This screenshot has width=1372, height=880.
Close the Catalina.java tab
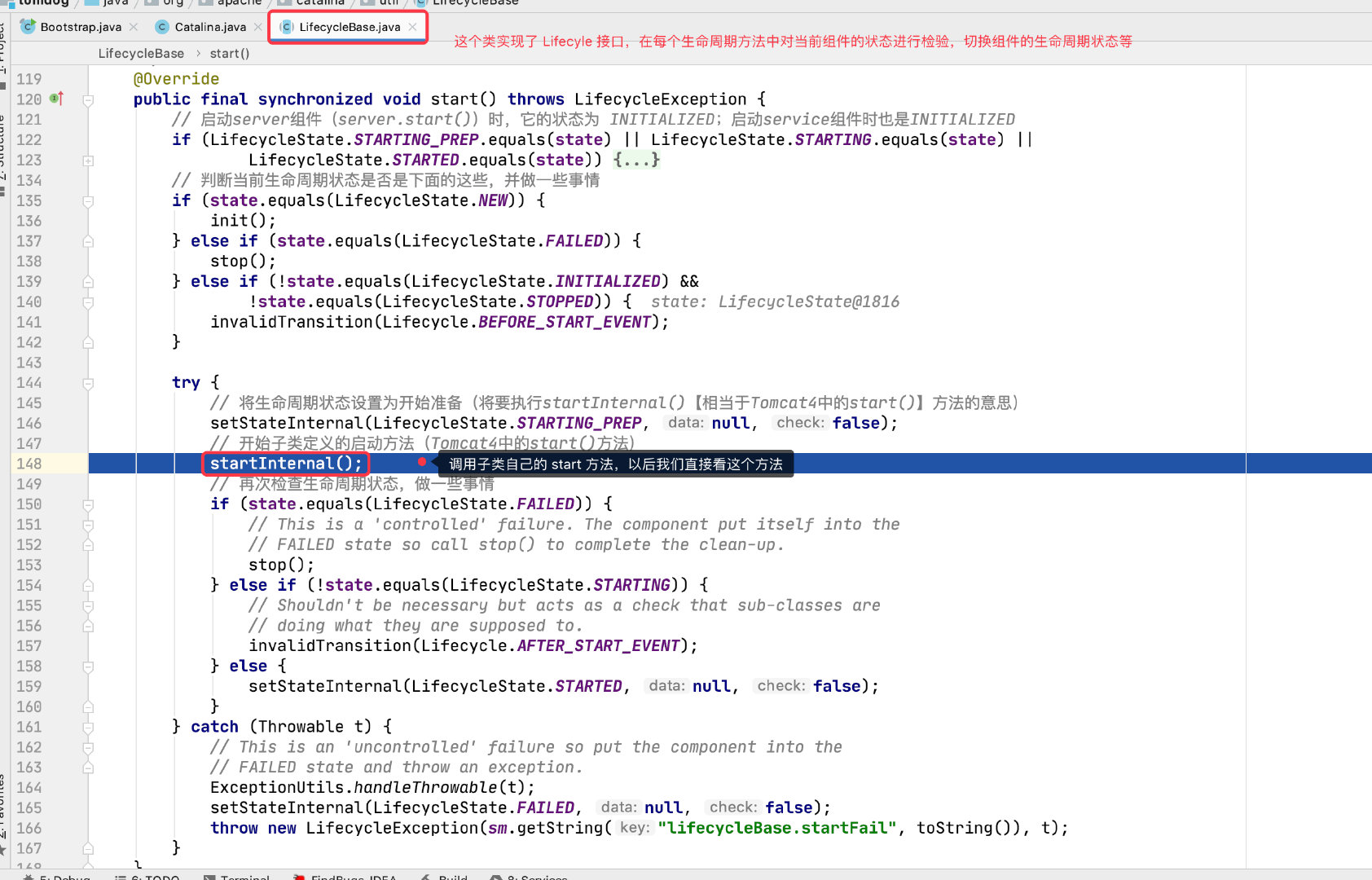(x=257, y=27)
